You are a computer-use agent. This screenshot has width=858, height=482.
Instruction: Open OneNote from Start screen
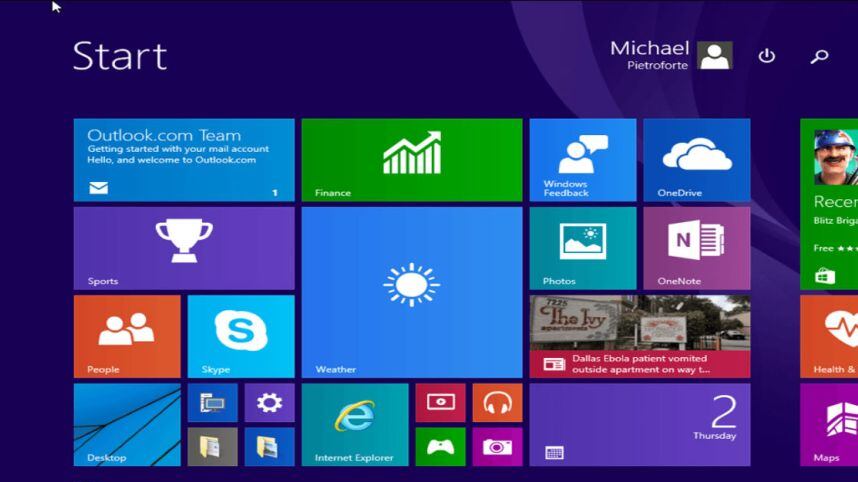pyautogui.click(x=696, y=247)
